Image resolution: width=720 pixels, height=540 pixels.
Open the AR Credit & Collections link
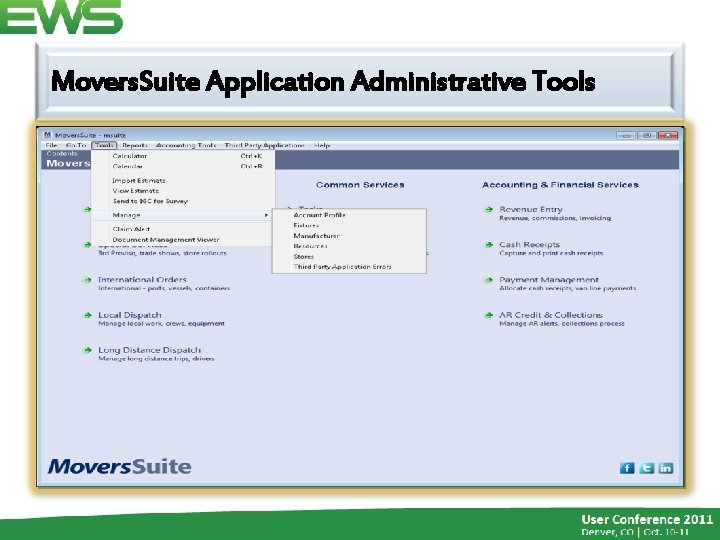(x=551, y=315)
